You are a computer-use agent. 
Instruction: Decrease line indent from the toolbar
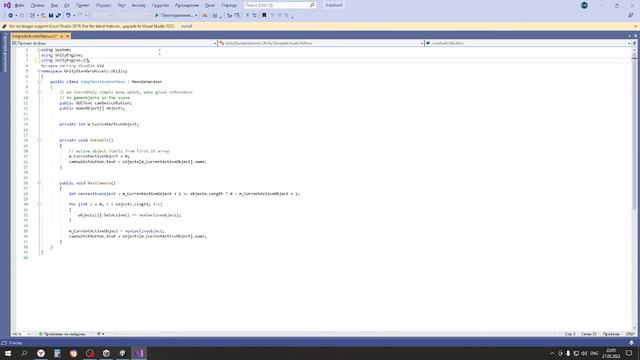229,15
